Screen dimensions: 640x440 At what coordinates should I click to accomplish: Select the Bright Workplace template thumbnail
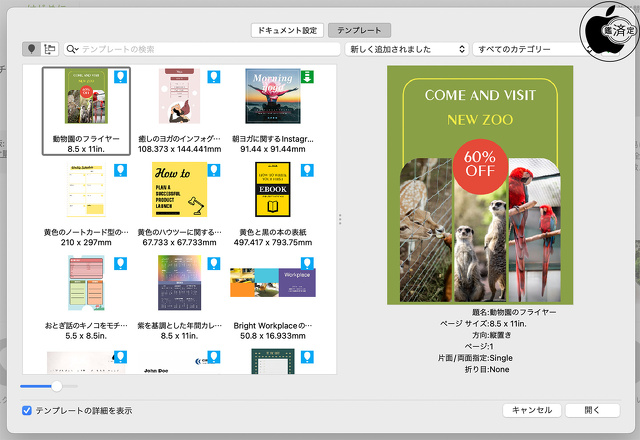pos(272,283)
